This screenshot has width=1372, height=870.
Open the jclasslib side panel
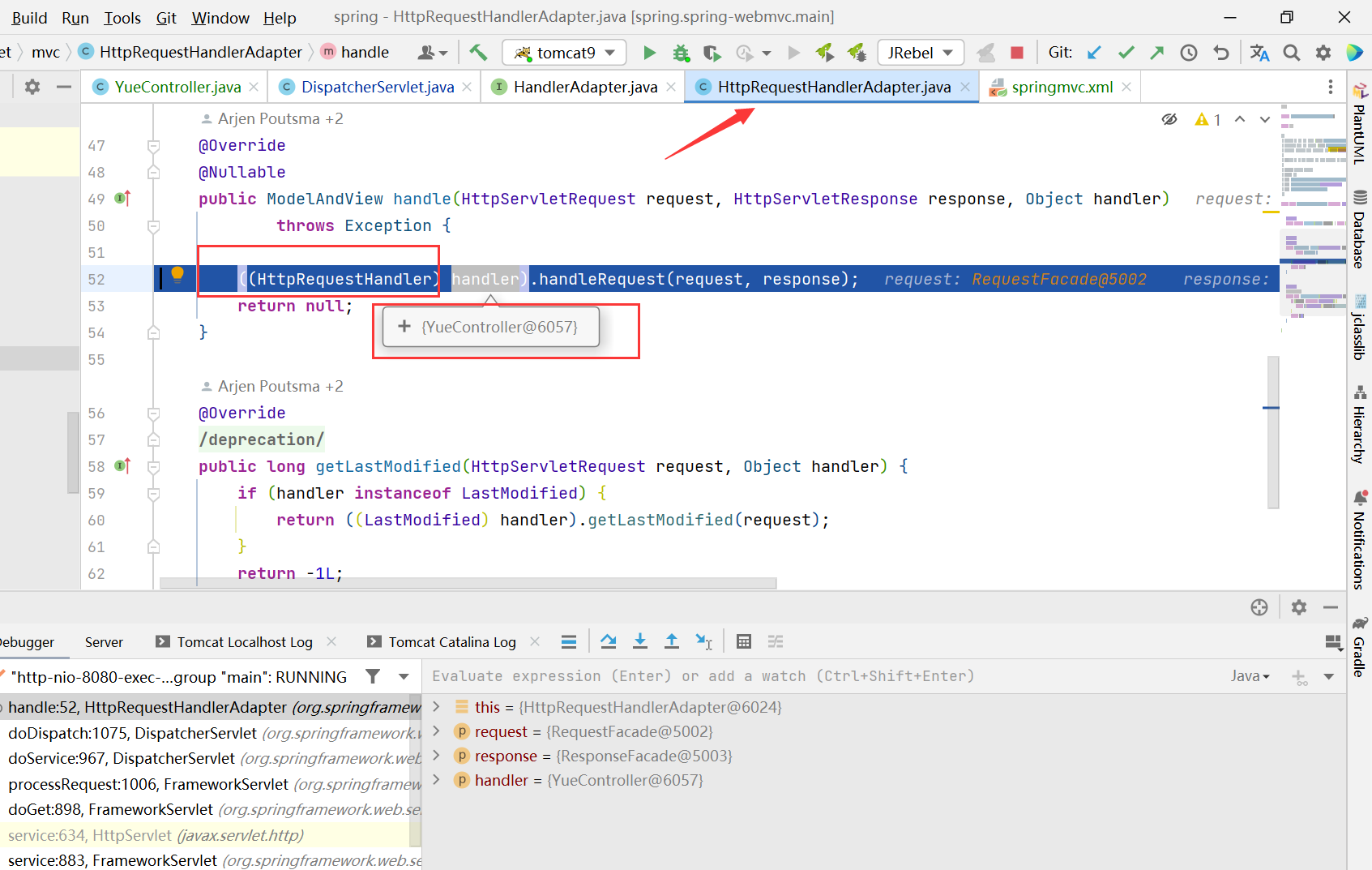point(1360,328)
